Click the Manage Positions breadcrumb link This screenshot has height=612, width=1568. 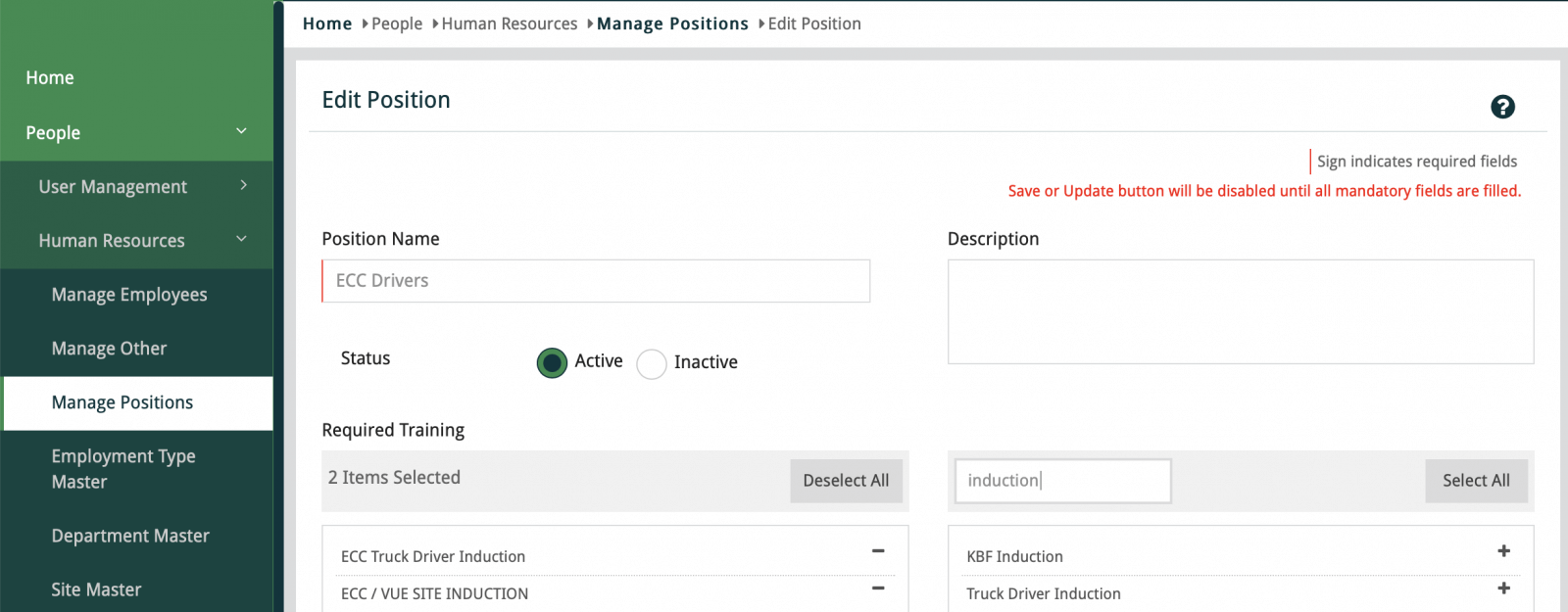coord(672,24)
